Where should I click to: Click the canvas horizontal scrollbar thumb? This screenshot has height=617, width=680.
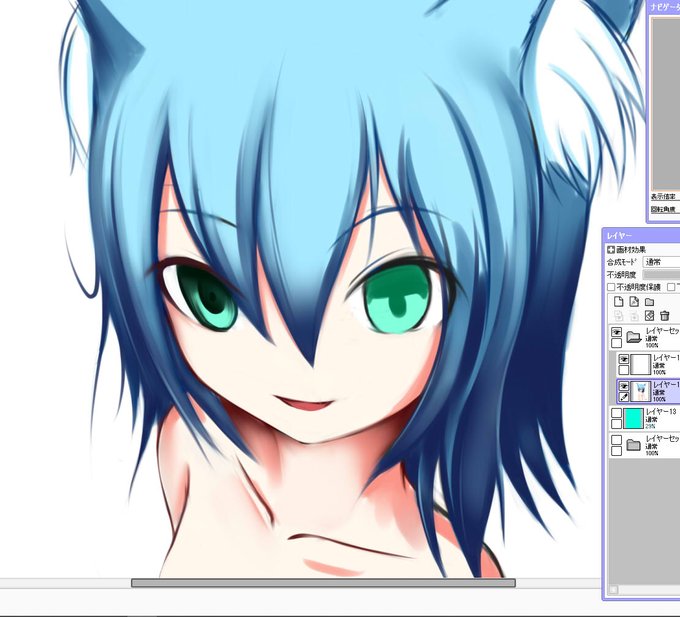(324, 583)
